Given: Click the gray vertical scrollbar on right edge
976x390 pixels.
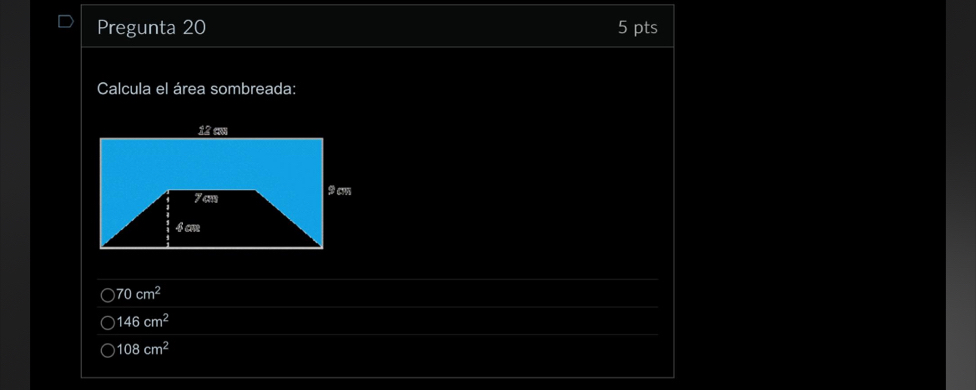Looking at the screenshot, I should 961,195.
